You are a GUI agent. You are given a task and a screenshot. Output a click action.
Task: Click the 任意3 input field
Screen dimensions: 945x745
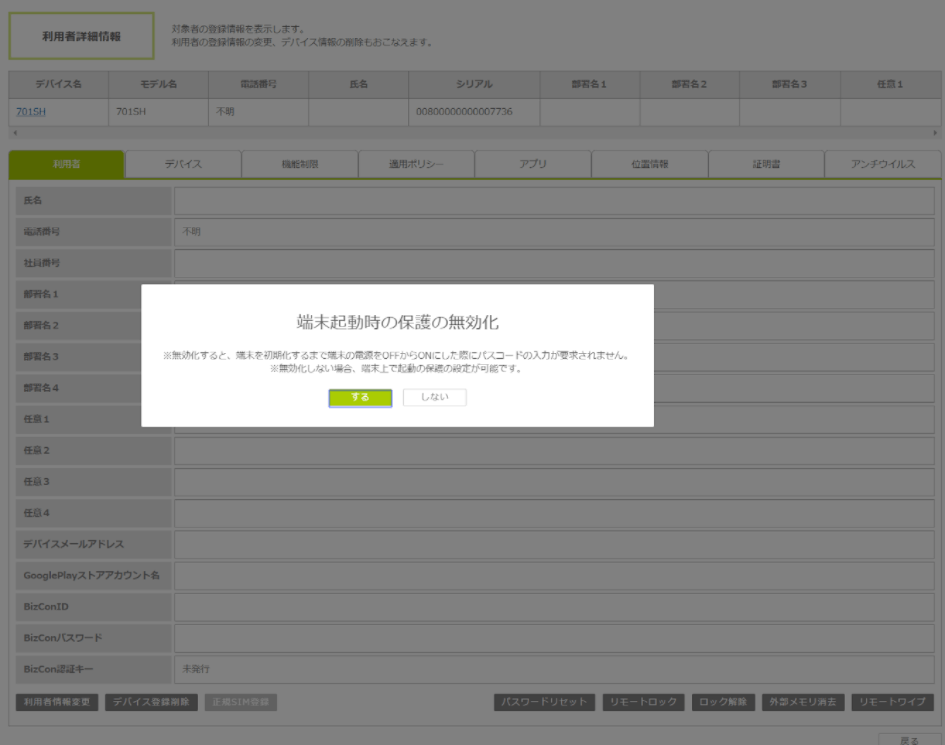(x=554, y=482)
